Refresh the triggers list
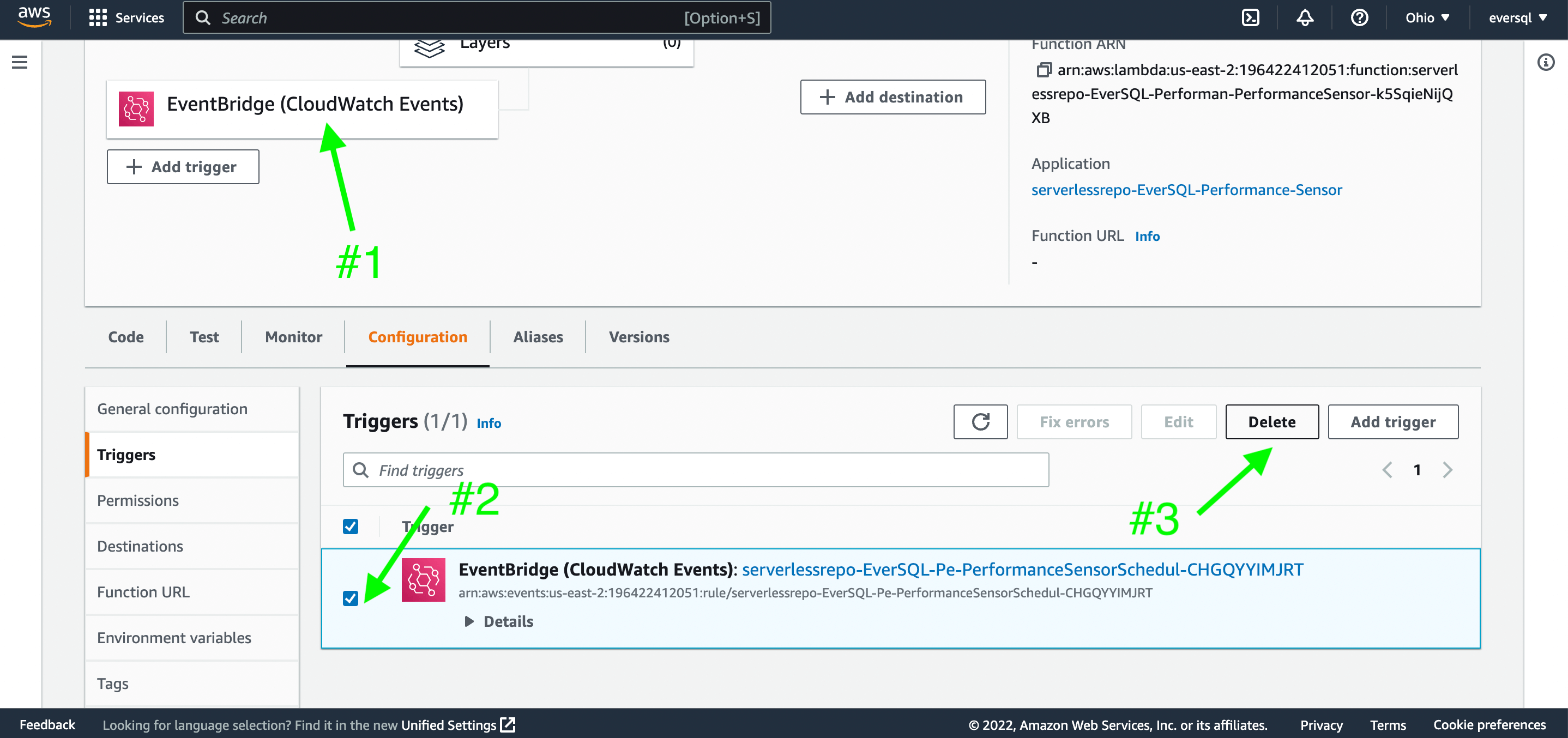1568x738 pixels. pos(980,422)
